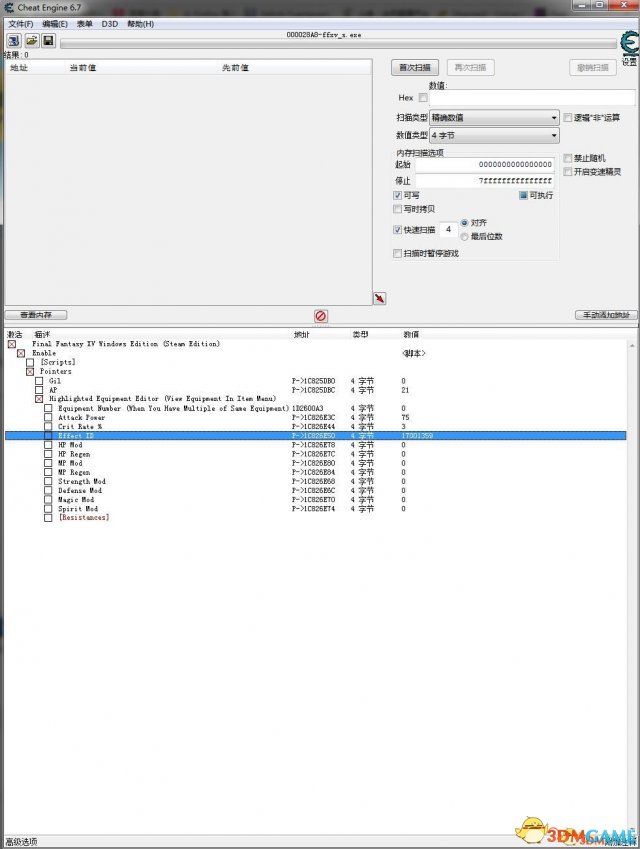Screen dimensions: 640x849
Task: Click the 当前值 column header
Action: [83, 68]
